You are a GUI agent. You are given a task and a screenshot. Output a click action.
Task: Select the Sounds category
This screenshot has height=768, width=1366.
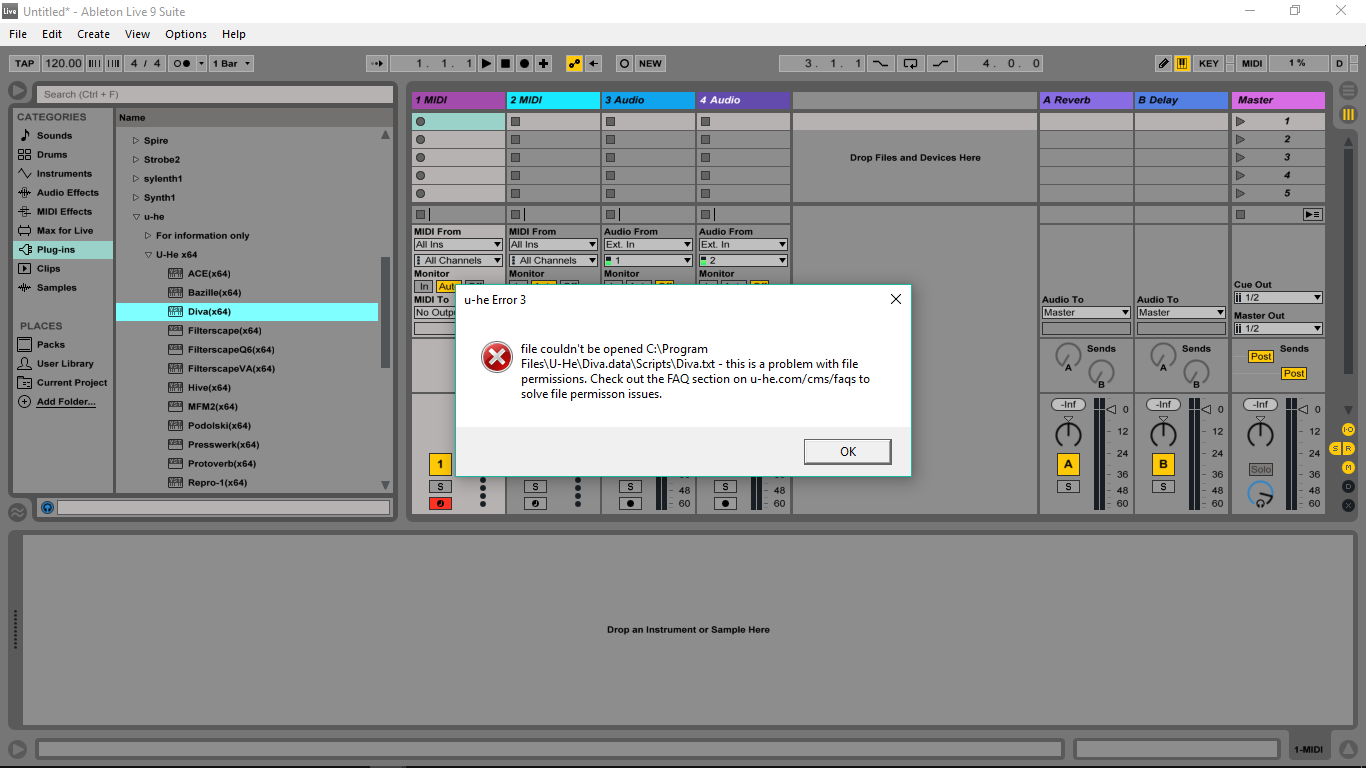coord(62,135)
